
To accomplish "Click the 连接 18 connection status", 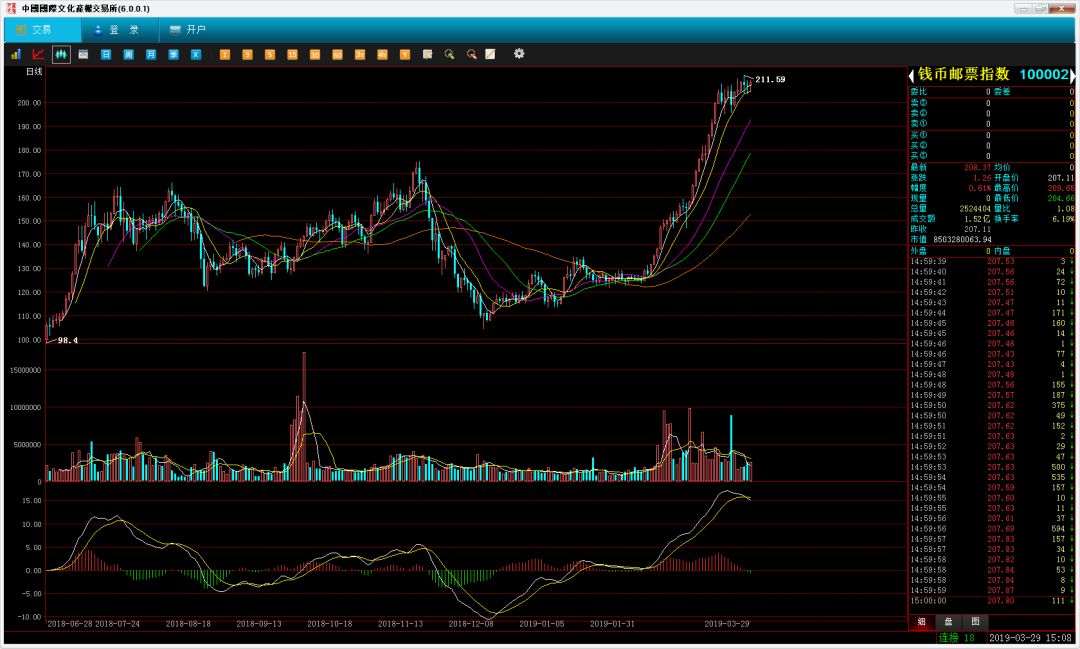I will [957, 638].
